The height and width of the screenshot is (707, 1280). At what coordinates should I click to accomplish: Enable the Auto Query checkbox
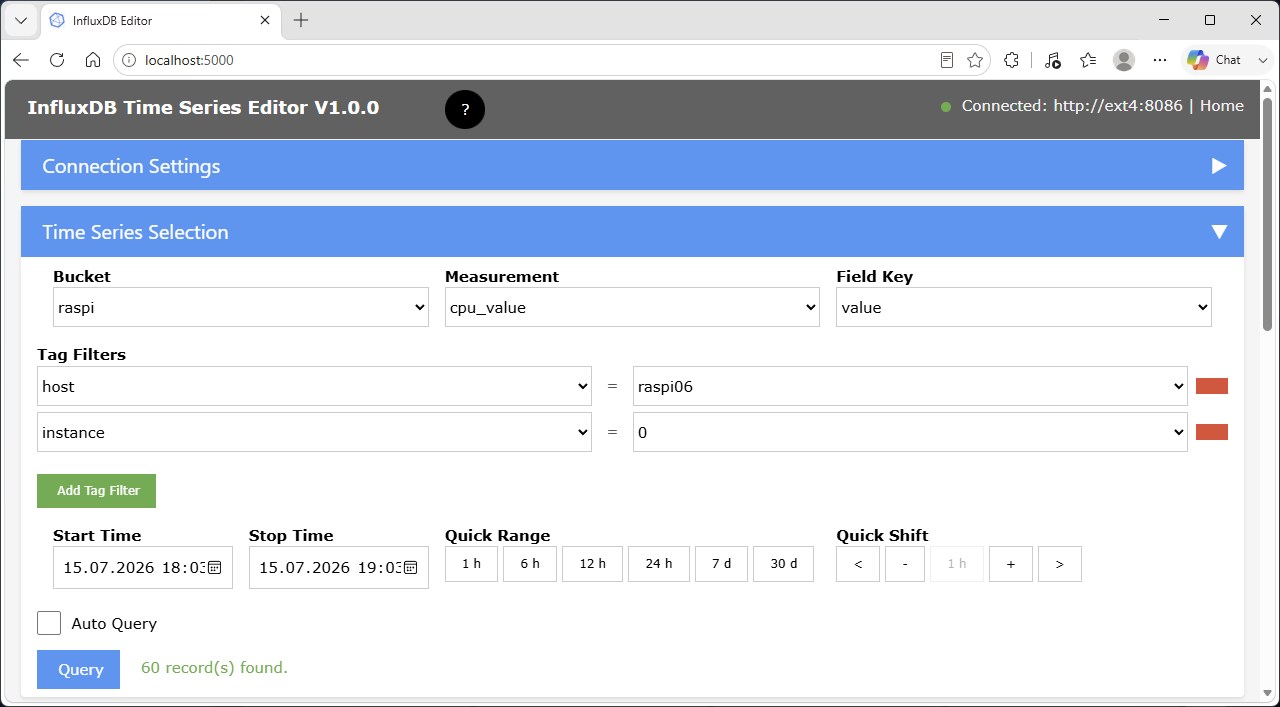(x=49, y=623)
